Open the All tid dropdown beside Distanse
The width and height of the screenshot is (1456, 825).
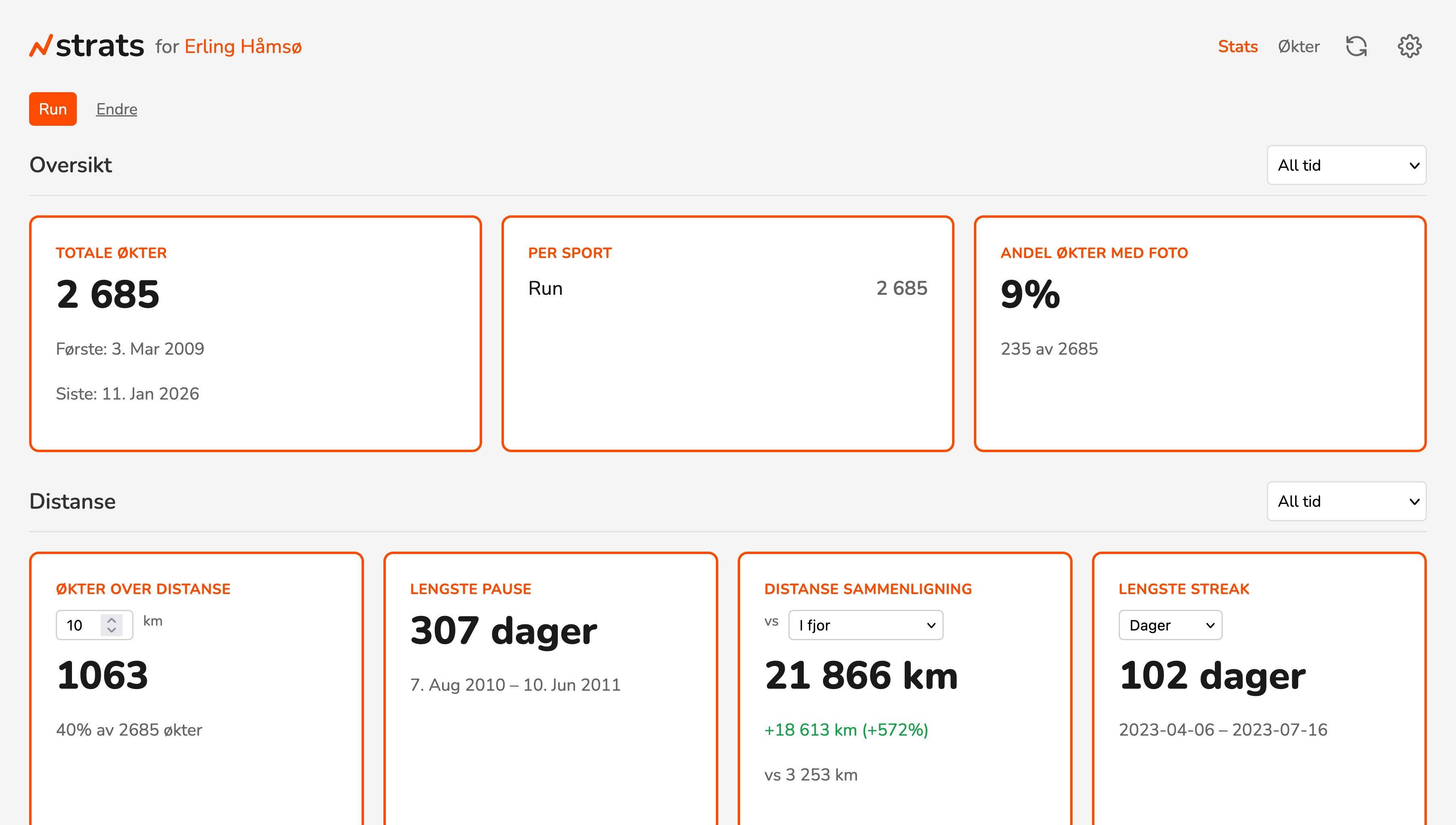(x=1347, y=501)
